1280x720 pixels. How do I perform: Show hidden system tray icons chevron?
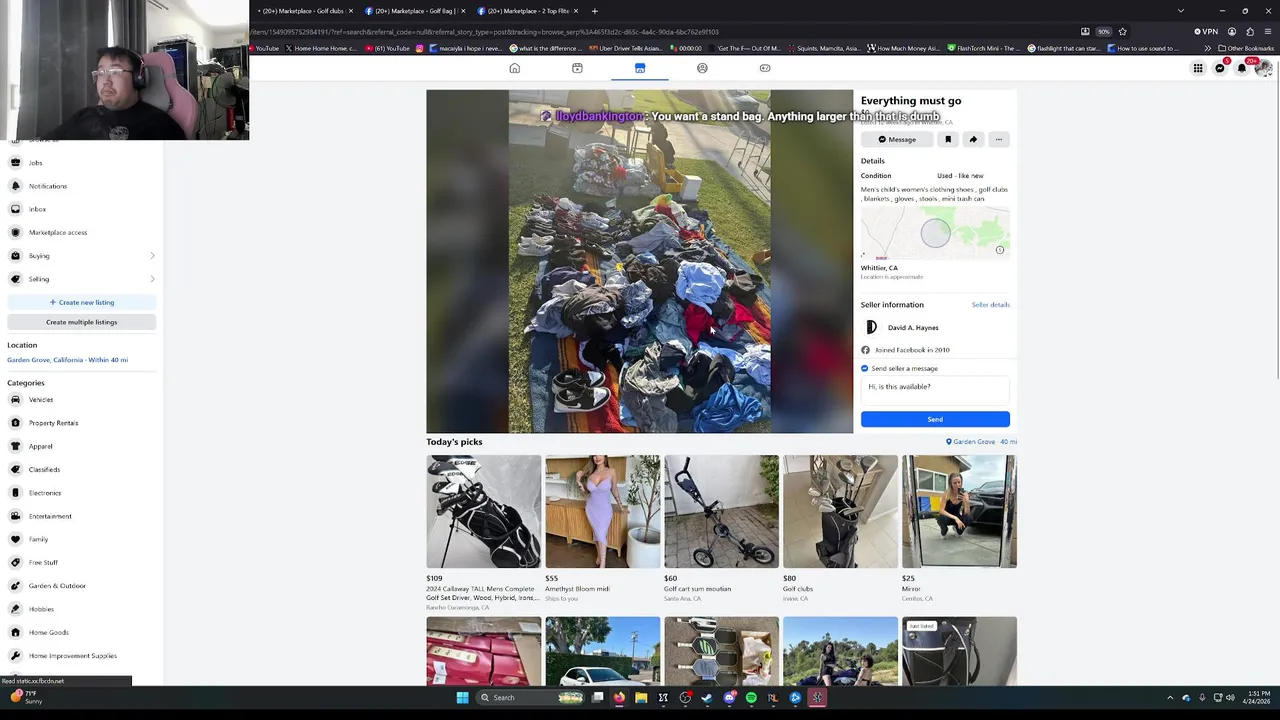(x=1170, y=697)
